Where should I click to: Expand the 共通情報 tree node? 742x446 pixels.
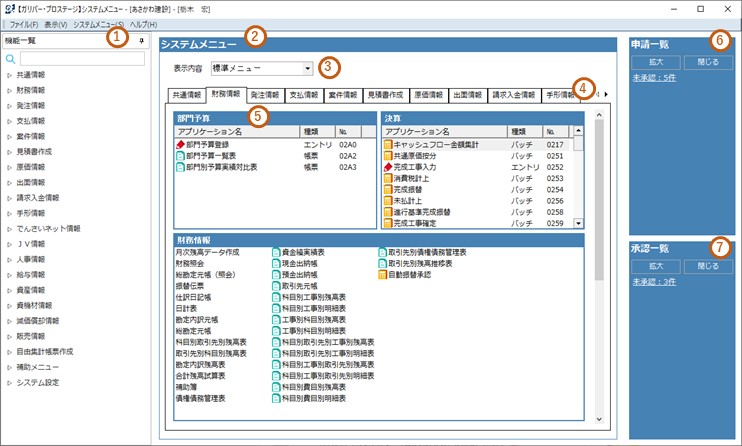pos(9,75)
